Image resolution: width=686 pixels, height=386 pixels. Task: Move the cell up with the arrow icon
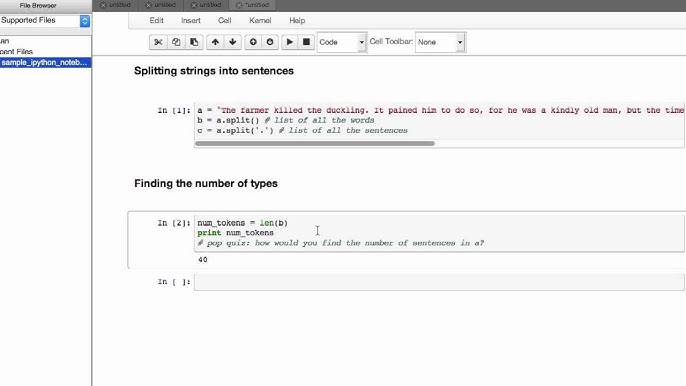tap(215, 42)
